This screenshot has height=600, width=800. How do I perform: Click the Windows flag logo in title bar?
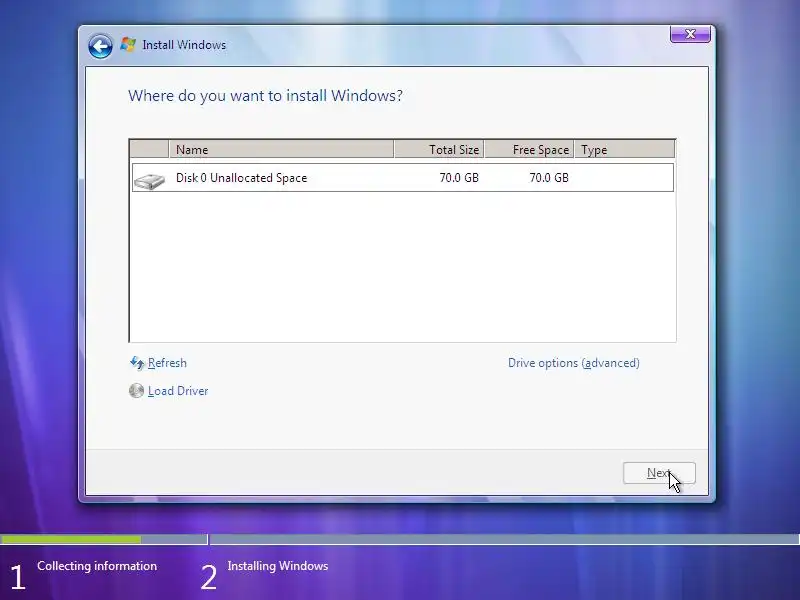(x=128, y=44)
